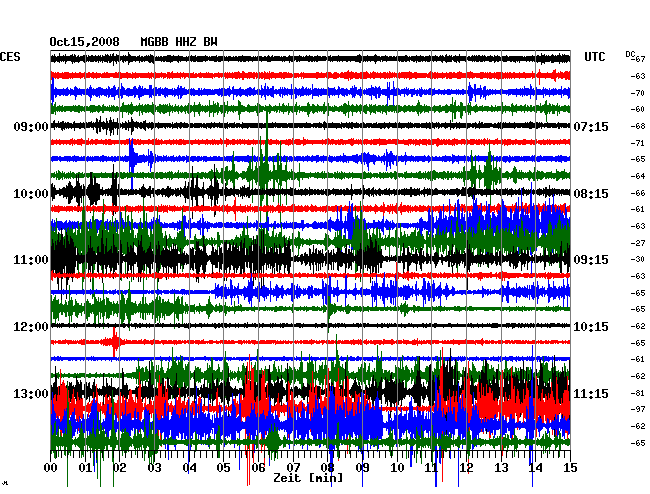Click the "03" minute axis label
Image resolution: width=650 pixels, height=494 pixels.
click(155, 468)
